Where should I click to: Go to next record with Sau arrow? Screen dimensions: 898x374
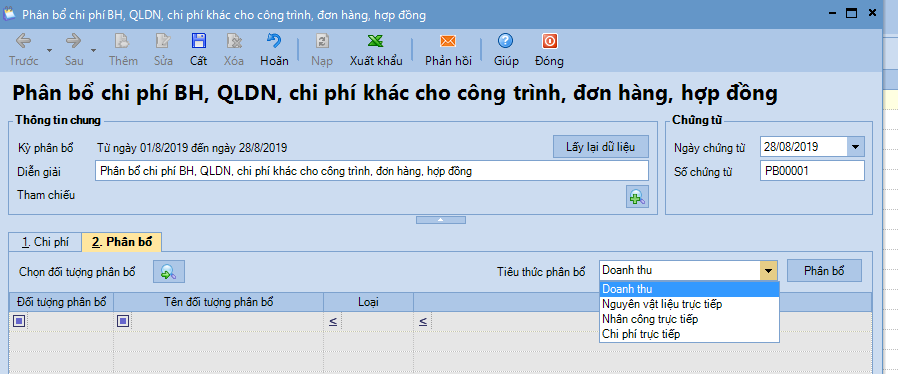74,41
